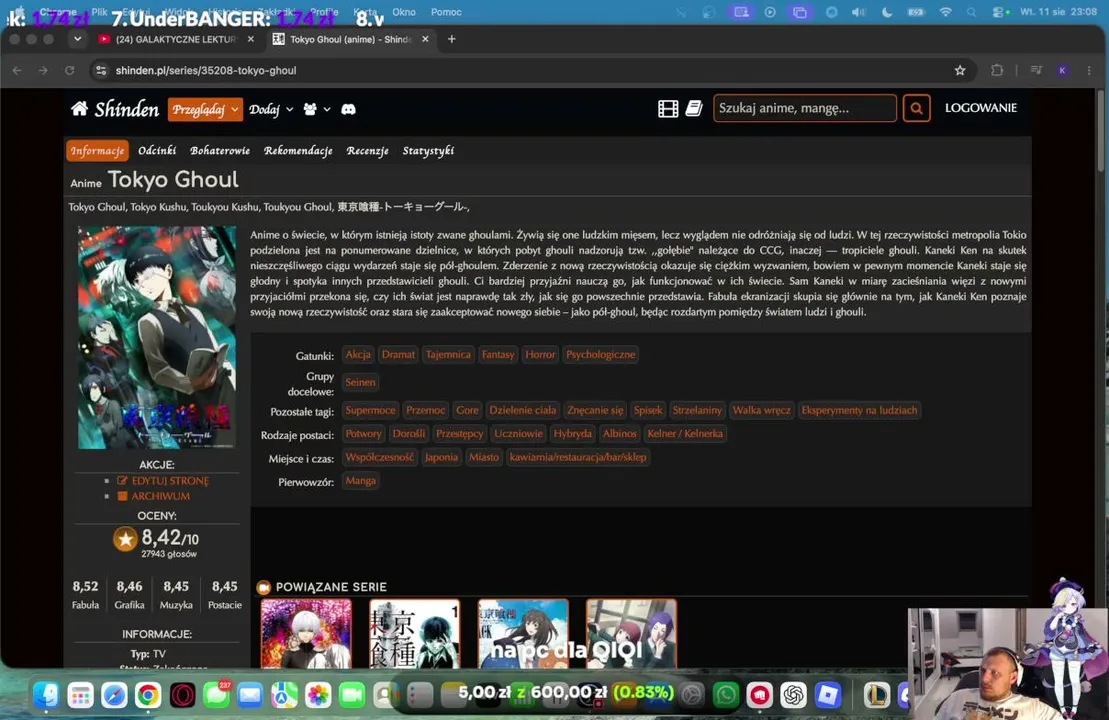Open the Okno menu in menu bar

click(x=404, y=12)
